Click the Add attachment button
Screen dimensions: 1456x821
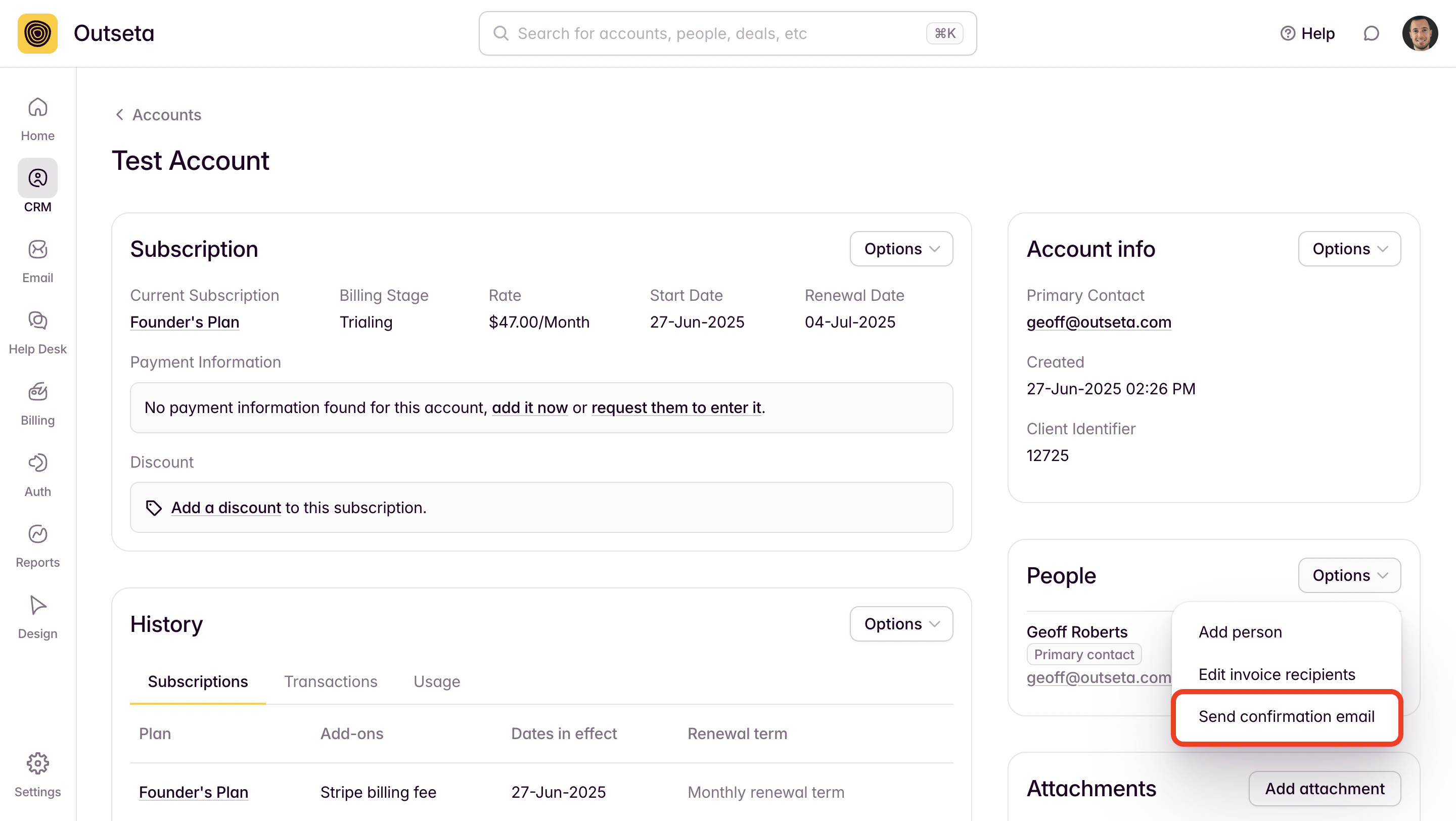tap(1325, 788)
